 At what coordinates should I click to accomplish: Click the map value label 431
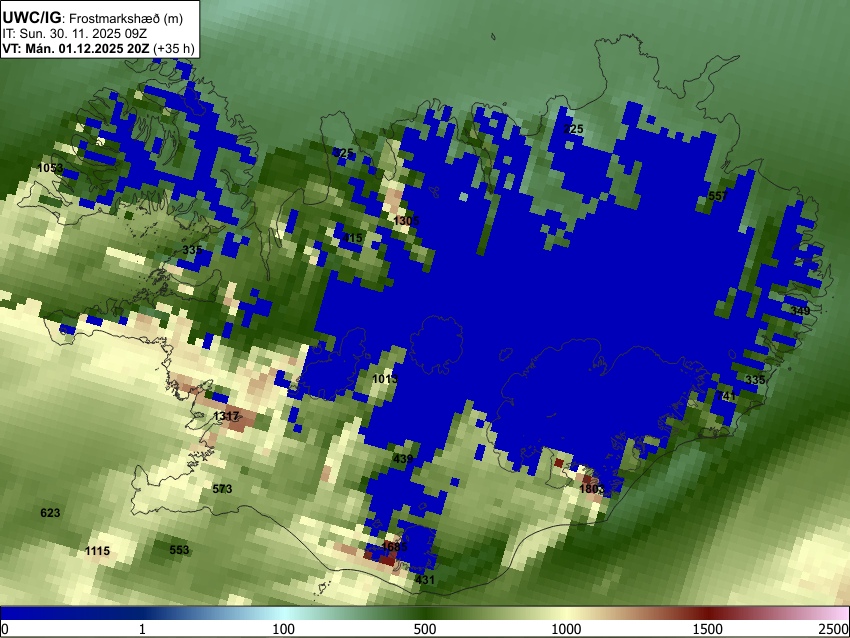click(x=425, y=579)
